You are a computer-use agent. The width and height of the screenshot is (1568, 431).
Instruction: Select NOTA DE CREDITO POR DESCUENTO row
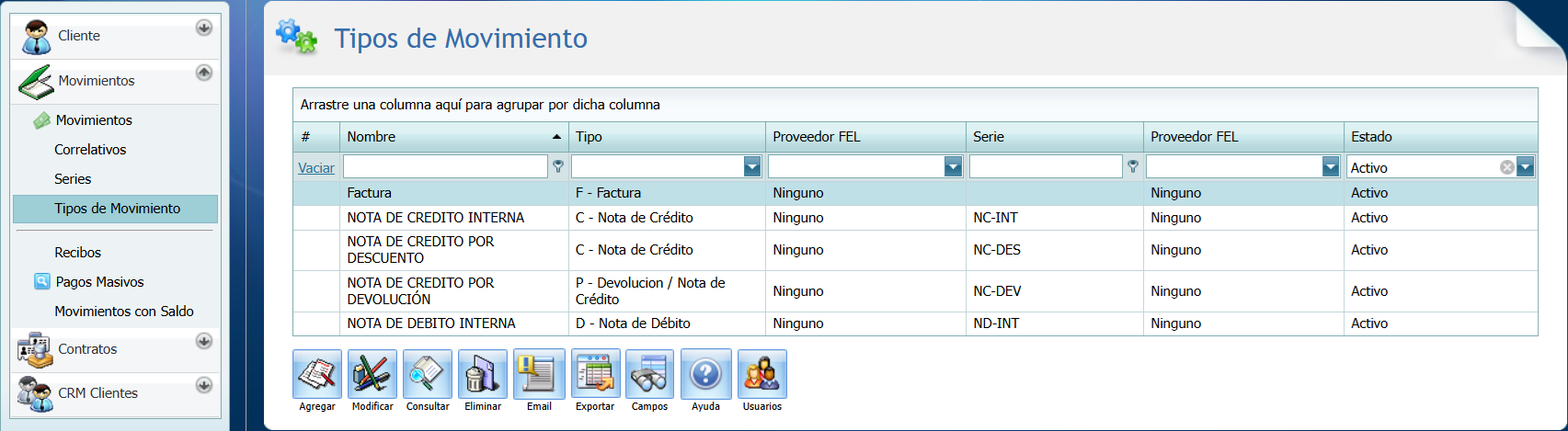pyautogui.click(x=915, y=250)
